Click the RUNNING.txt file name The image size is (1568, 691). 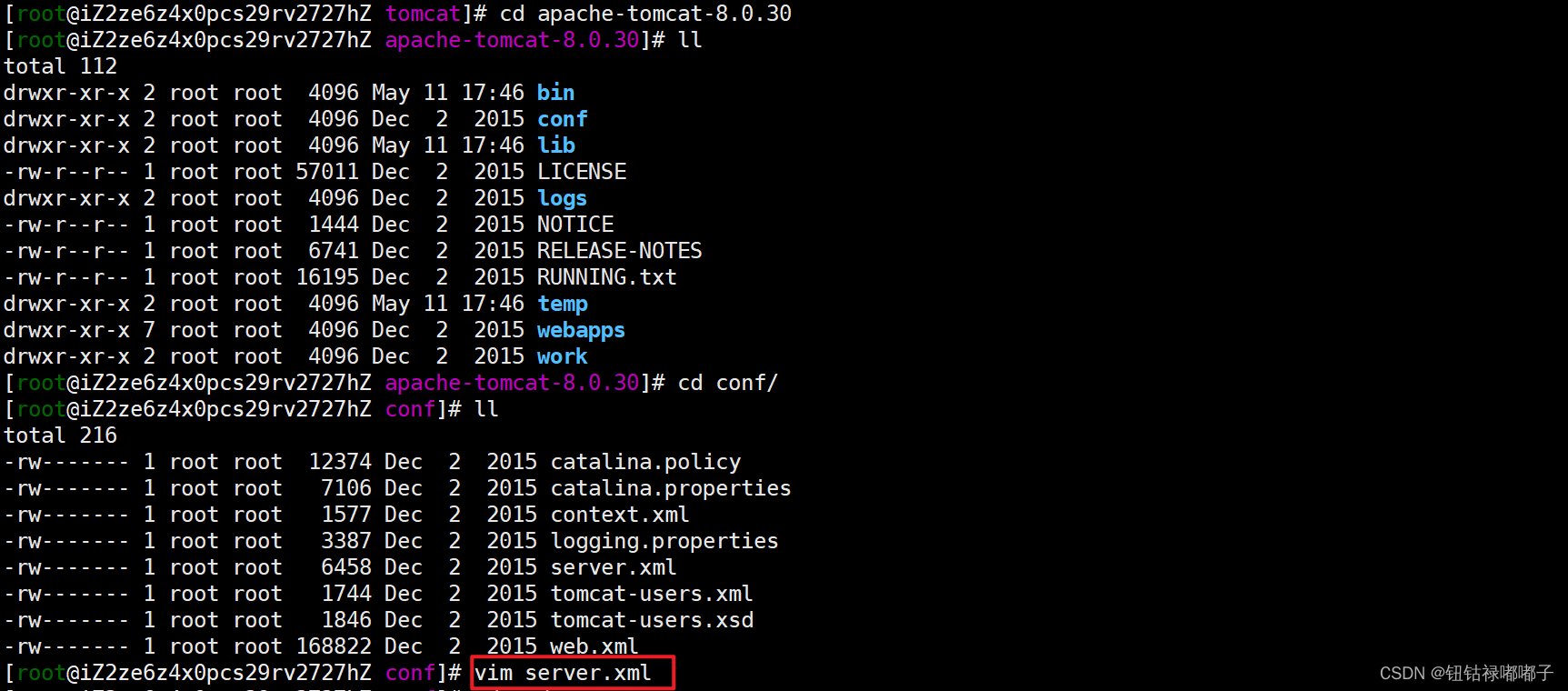click(606, 277)
